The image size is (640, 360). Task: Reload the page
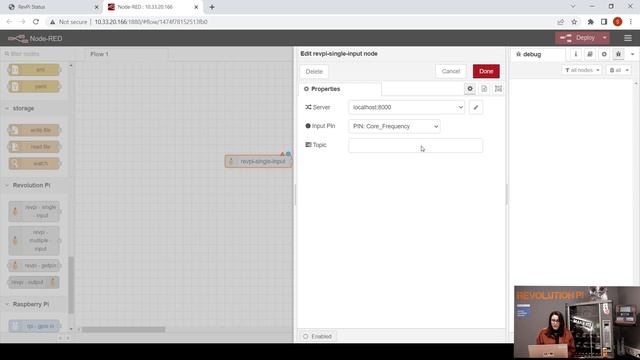click(36, 22)
